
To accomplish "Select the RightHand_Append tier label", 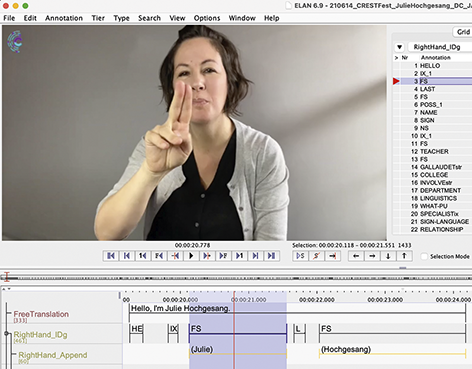I will point(53,355).
